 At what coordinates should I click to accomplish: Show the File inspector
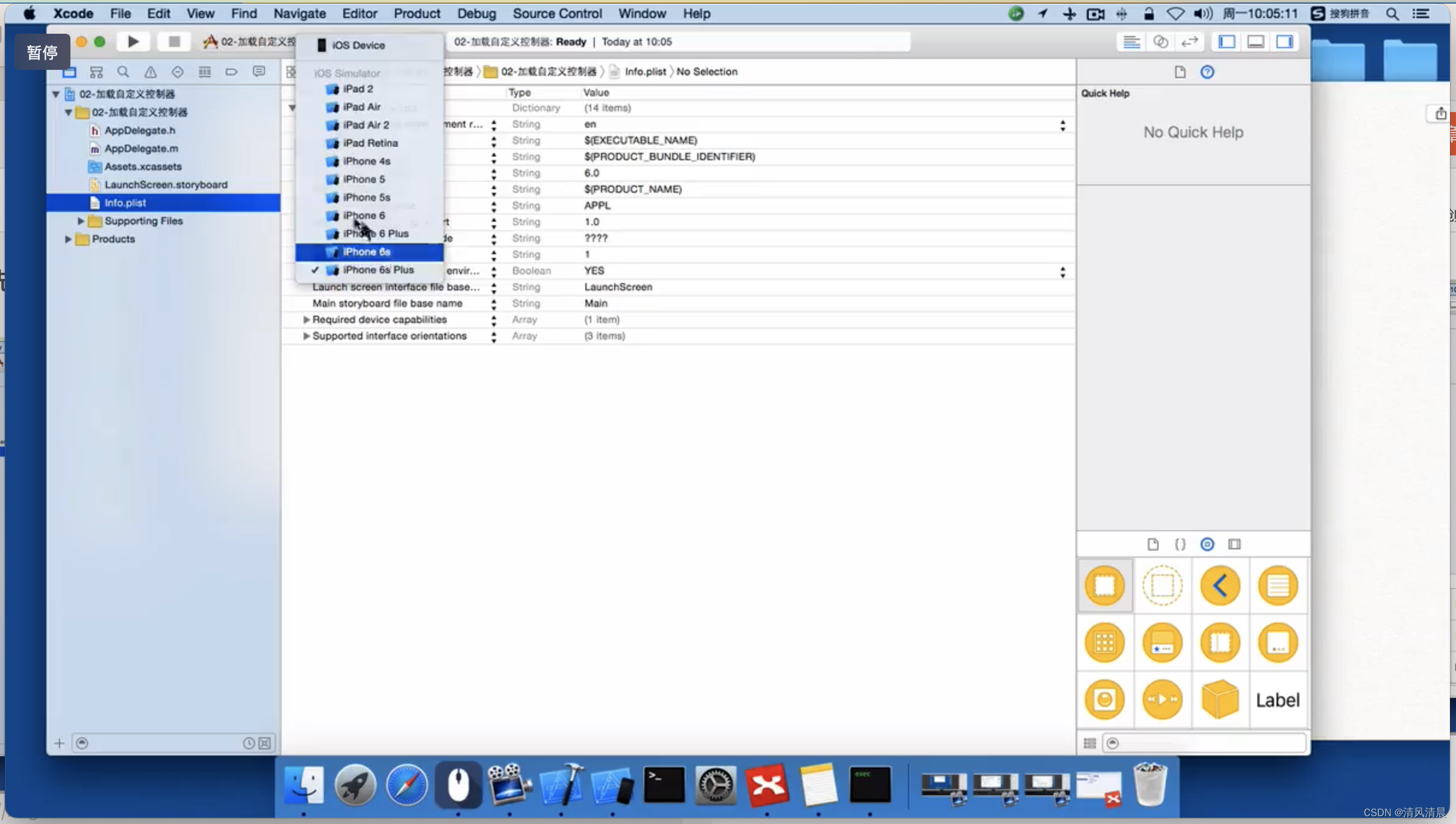point(1180,72)
